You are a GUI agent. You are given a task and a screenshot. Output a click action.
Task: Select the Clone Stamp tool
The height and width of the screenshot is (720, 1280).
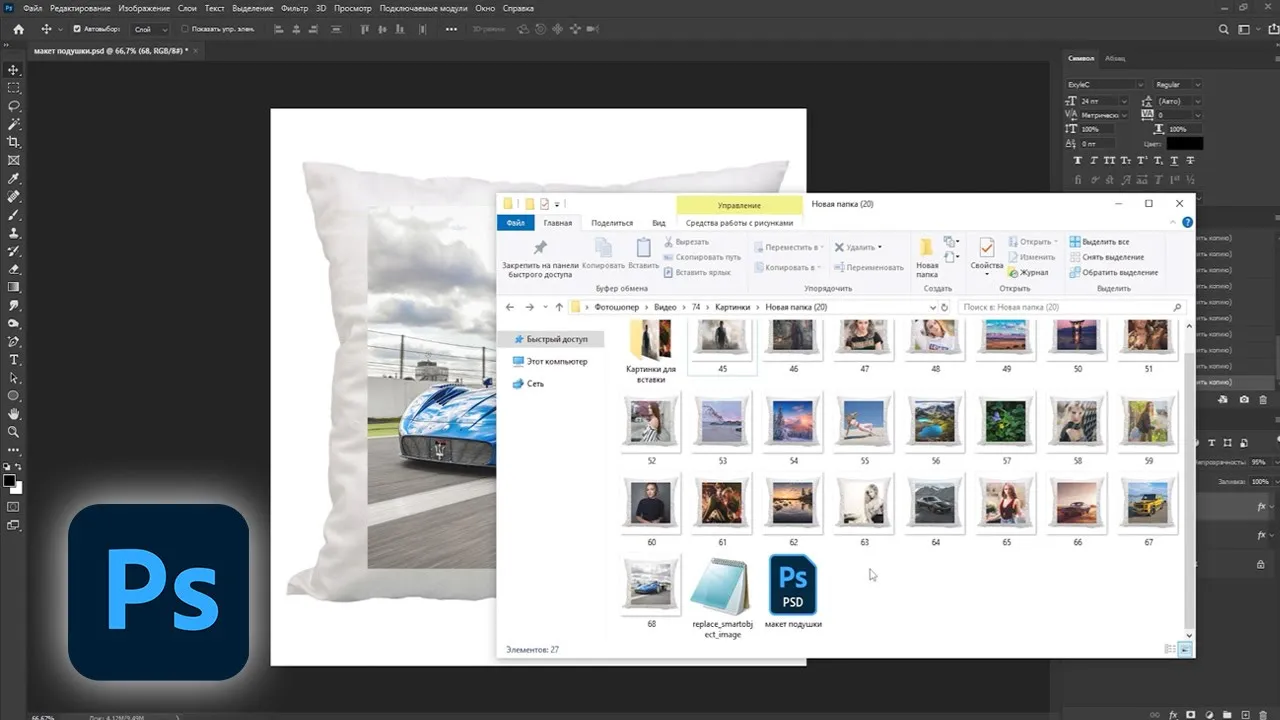click(x=14, y=233)
